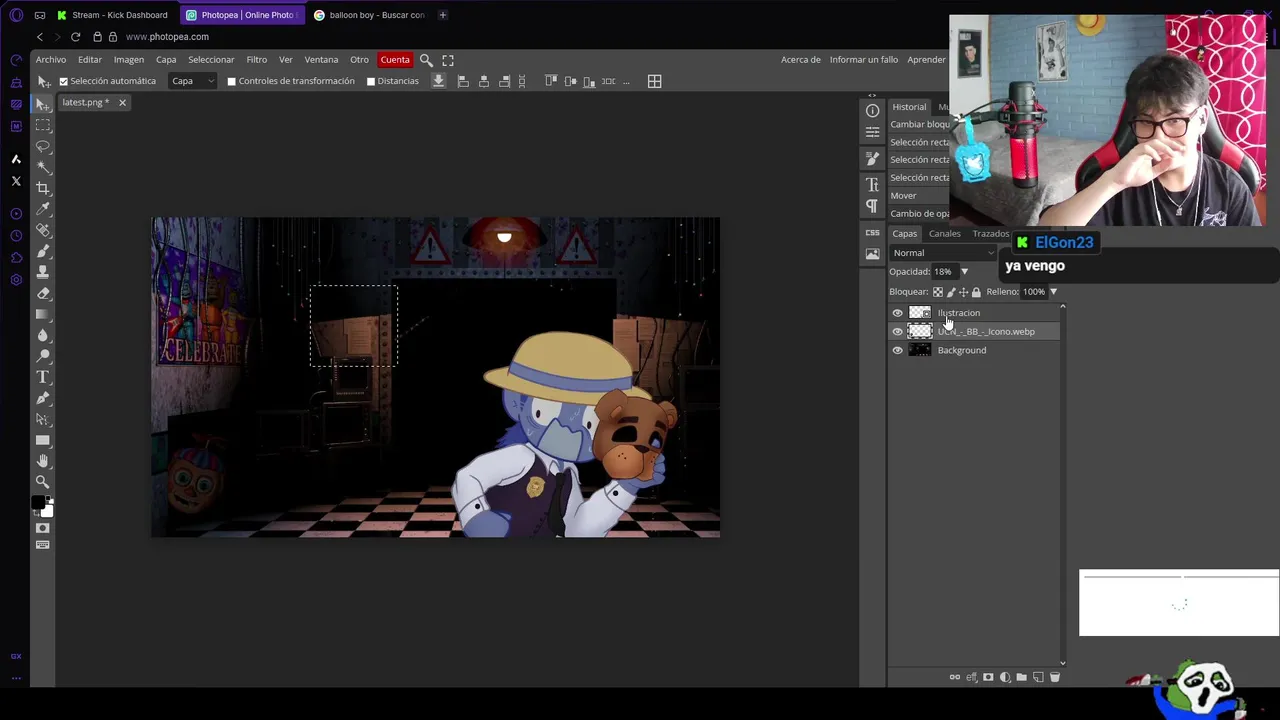Open the Opacidad slider arrow
Image resolution: width=1280 pixels, height=720 pixels.
point(964,272)
